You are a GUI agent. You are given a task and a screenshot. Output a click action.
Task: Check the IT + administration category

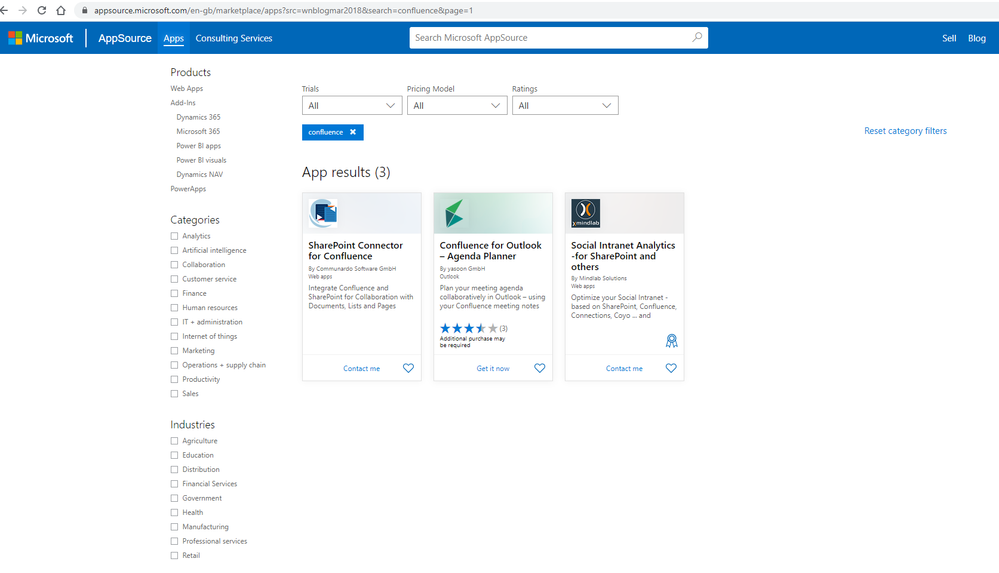(x=174, y=322)
